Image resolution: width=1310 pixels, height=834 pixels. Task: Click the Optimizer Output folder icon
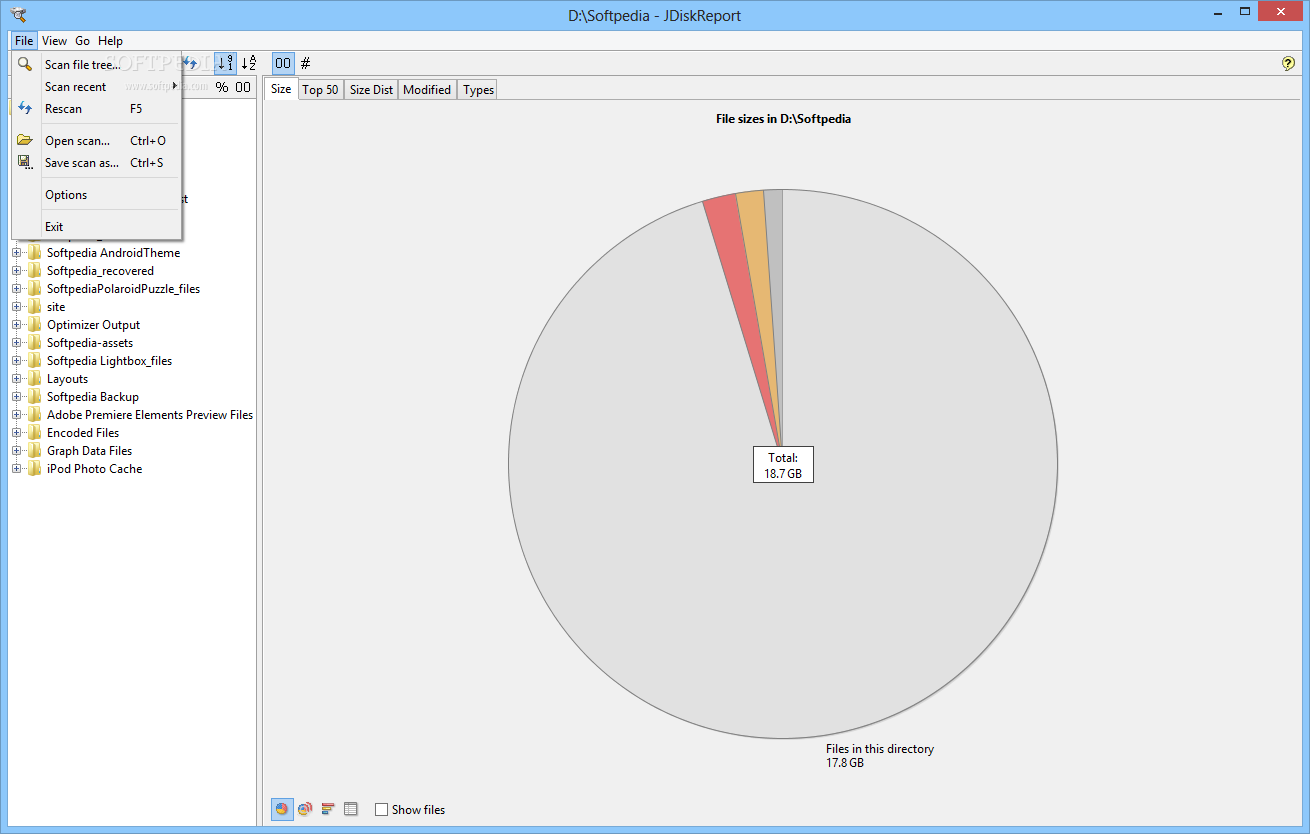(35, 325)
